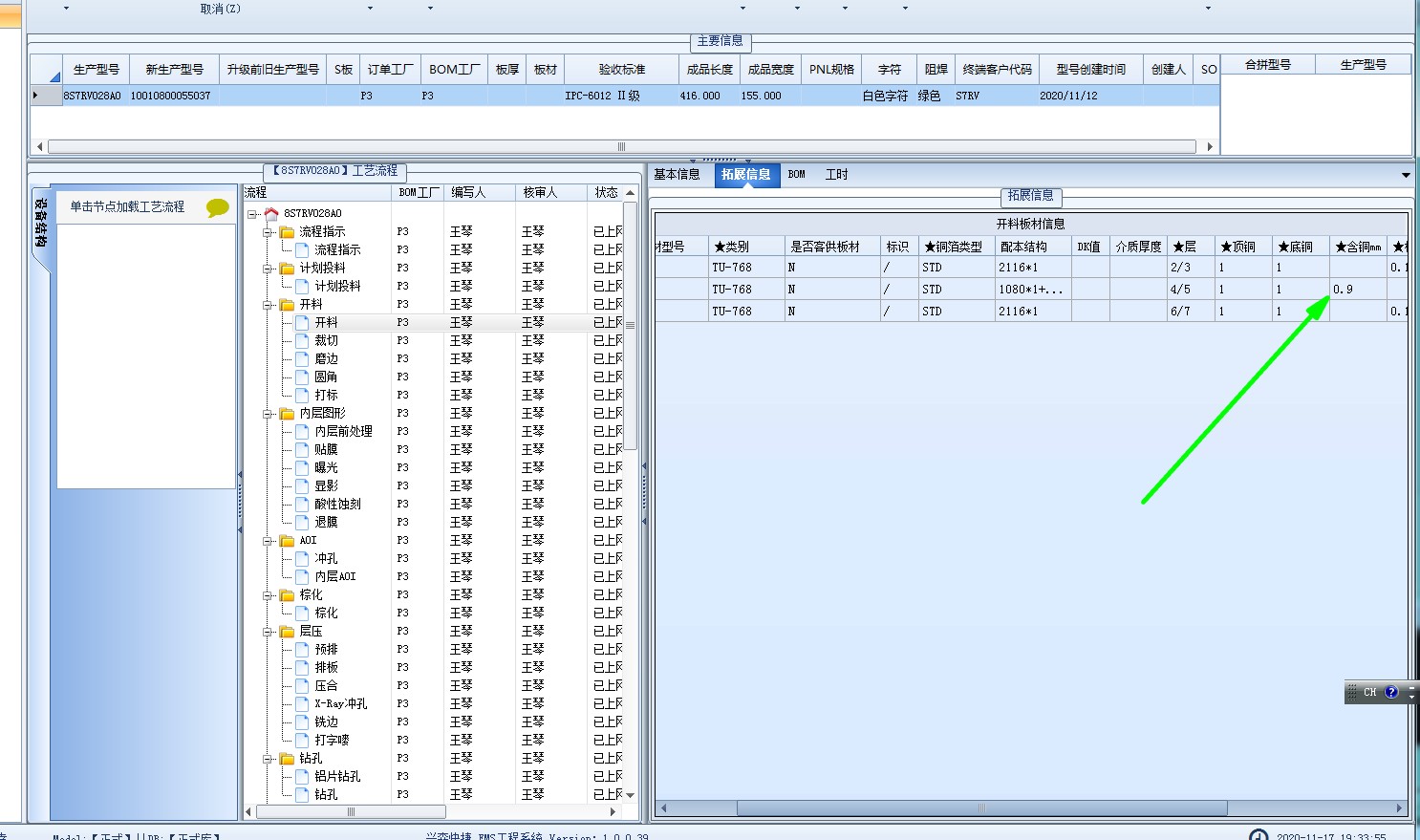Open the 设备结构 vertical side tab
Image resolution: width=1420 pixels, height=840 pixels.
click(40, 223)
